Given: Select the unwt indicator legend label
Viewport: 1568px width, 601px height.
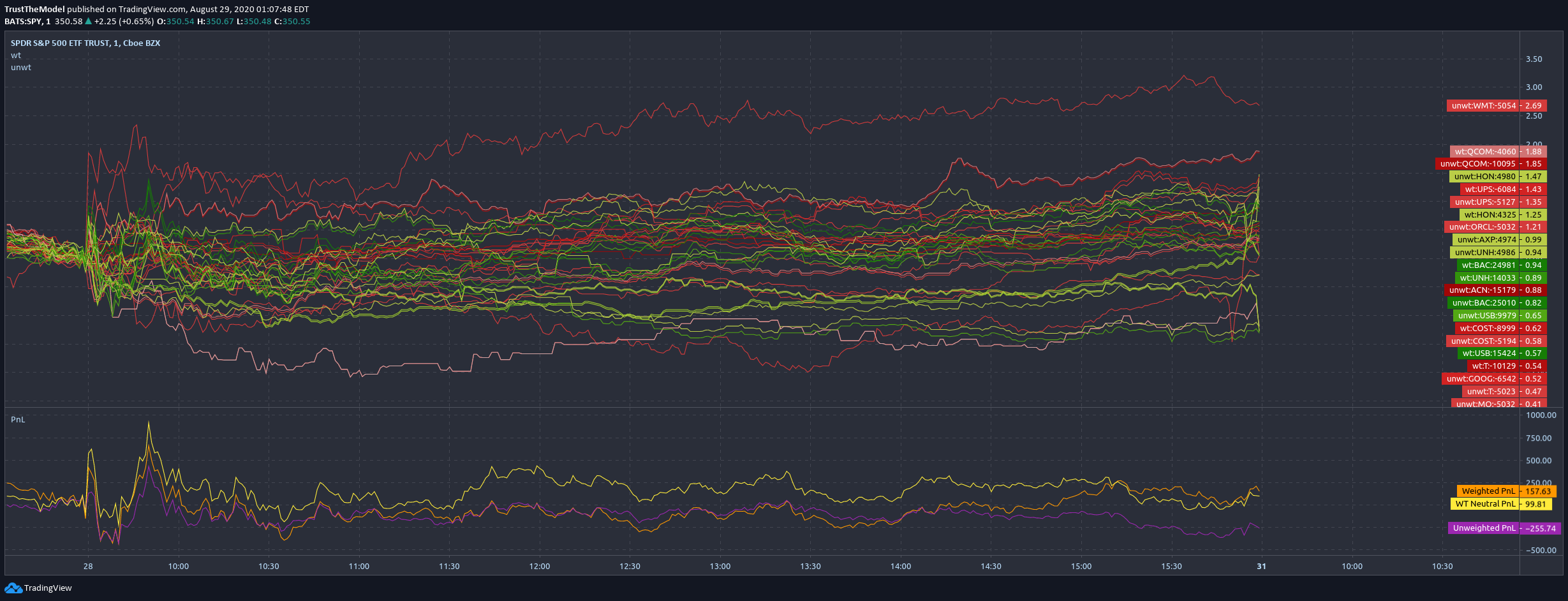Looking at the screenshot, I should (21, 67).
